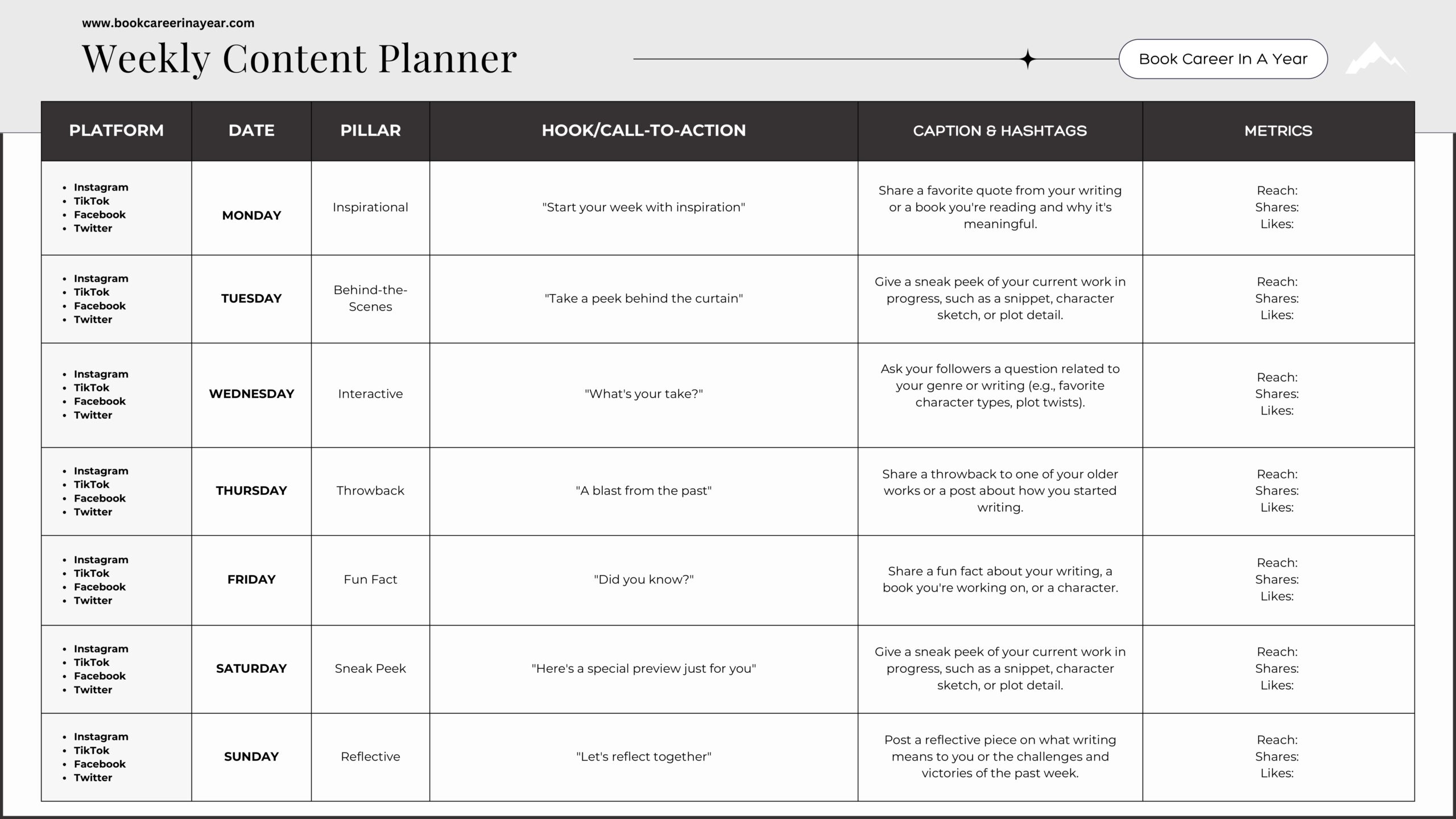The image size is (1456, 819).
Task: Select the Fun Fact pillar cell
Action: click(370, 580)
